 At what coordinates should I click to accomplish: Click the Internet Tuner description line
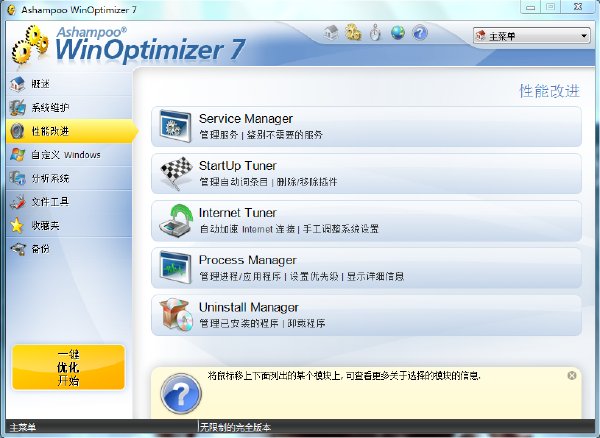[x=289, y=229]
